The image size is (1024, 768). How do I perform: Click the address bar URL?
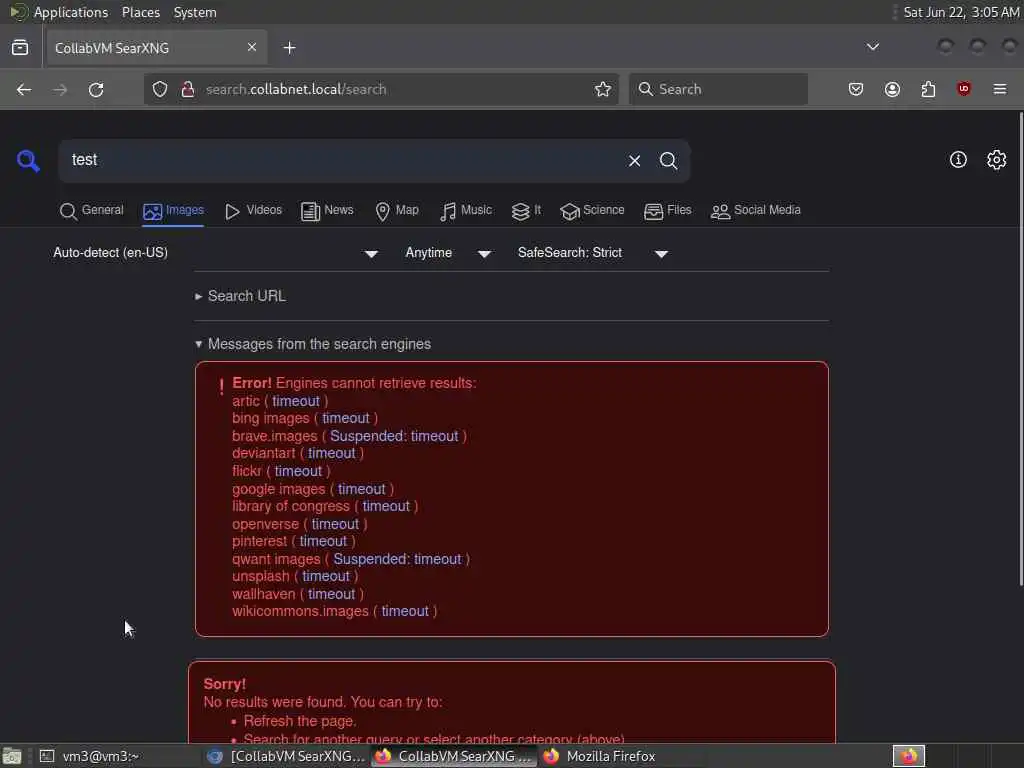pos(296,89)
